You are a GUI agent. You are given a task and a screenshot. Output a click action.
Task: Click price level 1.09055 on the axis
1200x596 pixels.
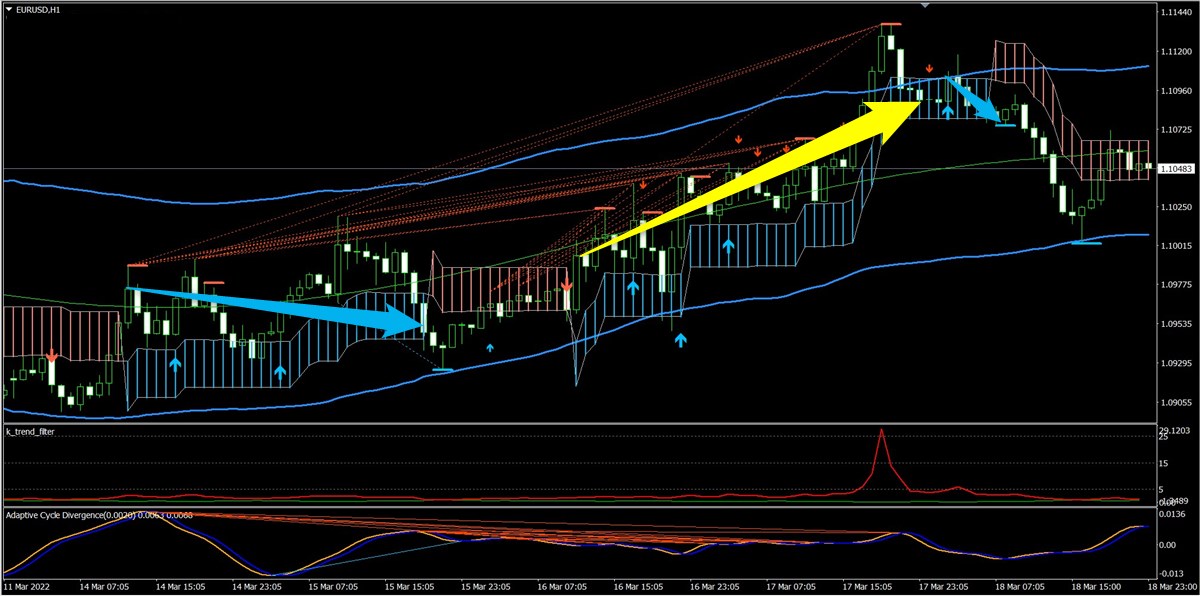[x=1174, y=402]
